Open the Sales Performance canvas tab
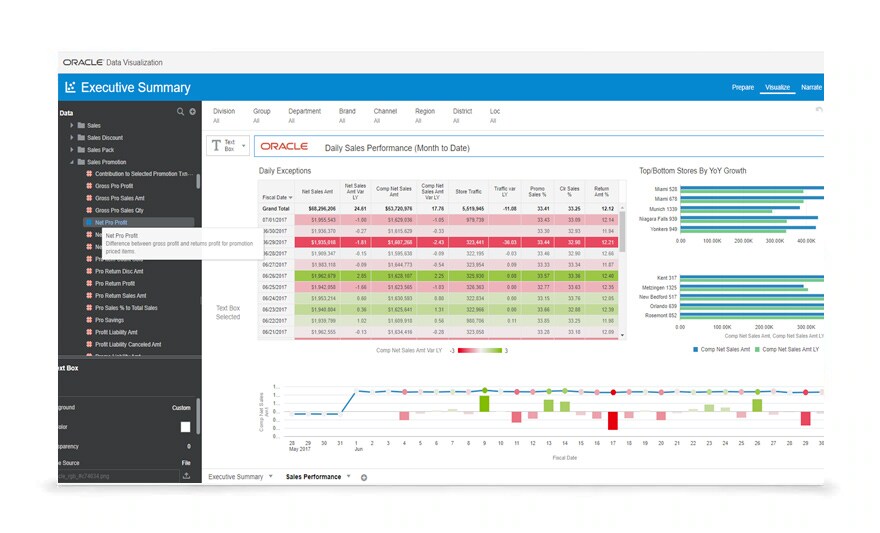The width and height of the screenshot is (880, 533). coord(313,477)
